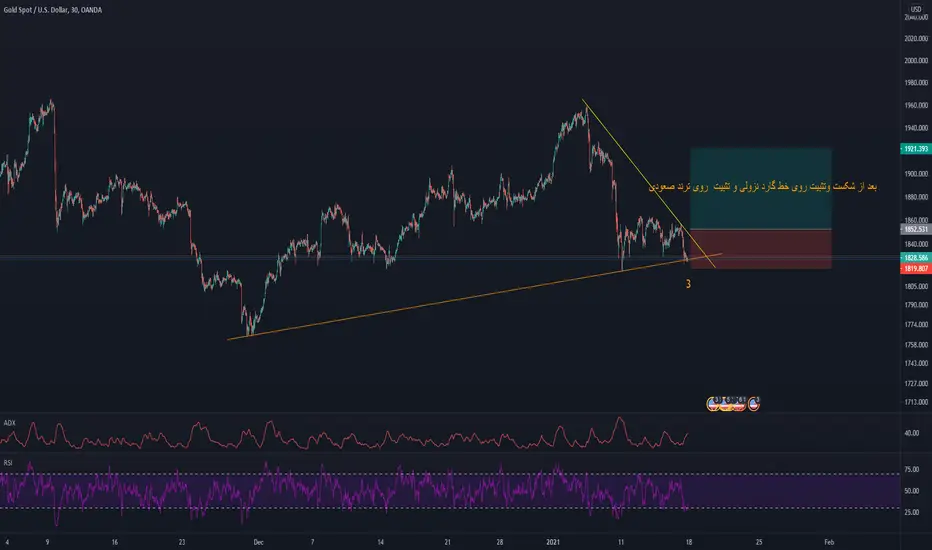Click the 1713.000 price axis label
The width and height of the screenshot is (932, 550).
(916, 403)
